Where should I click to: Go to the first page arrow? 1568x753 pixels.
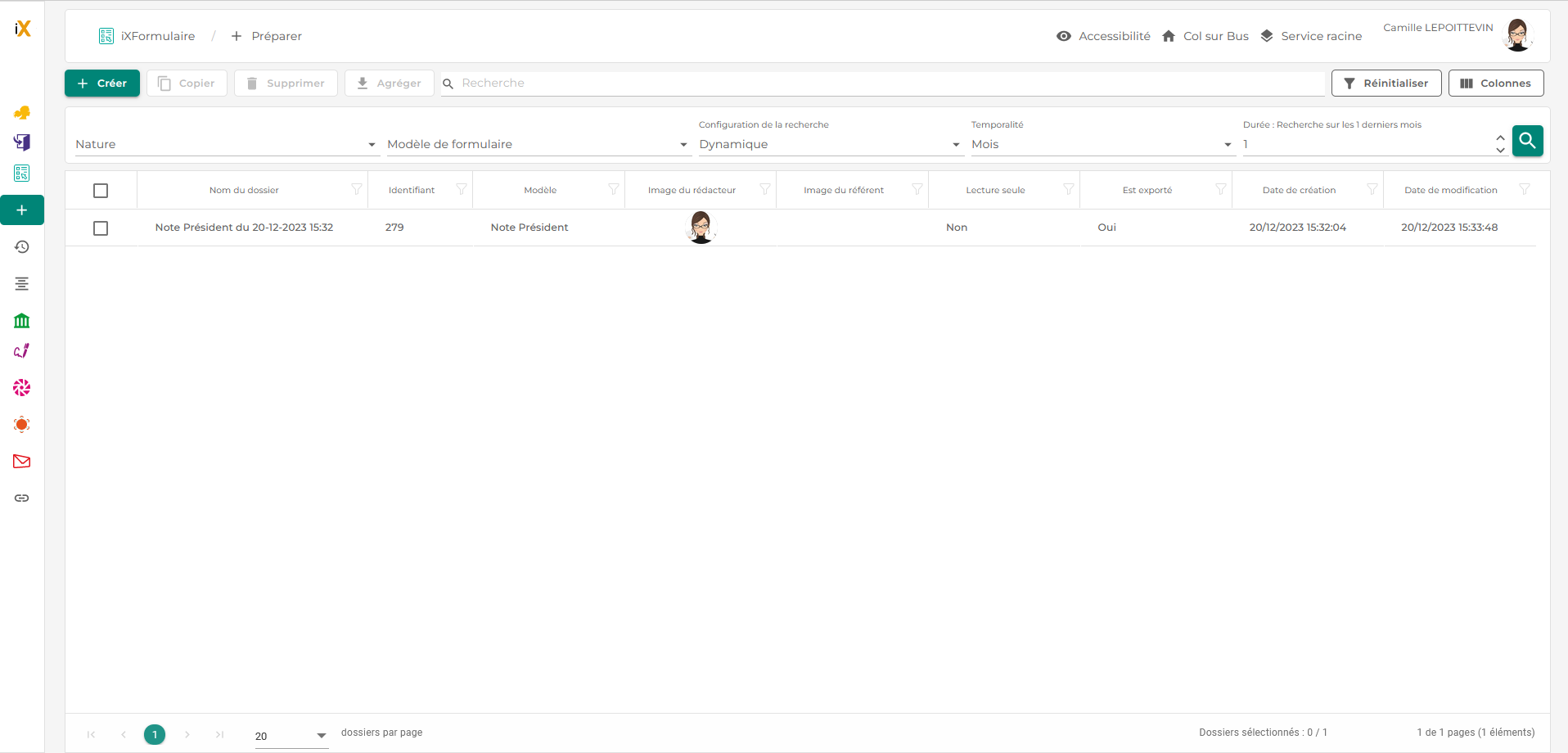pos(91,735)
